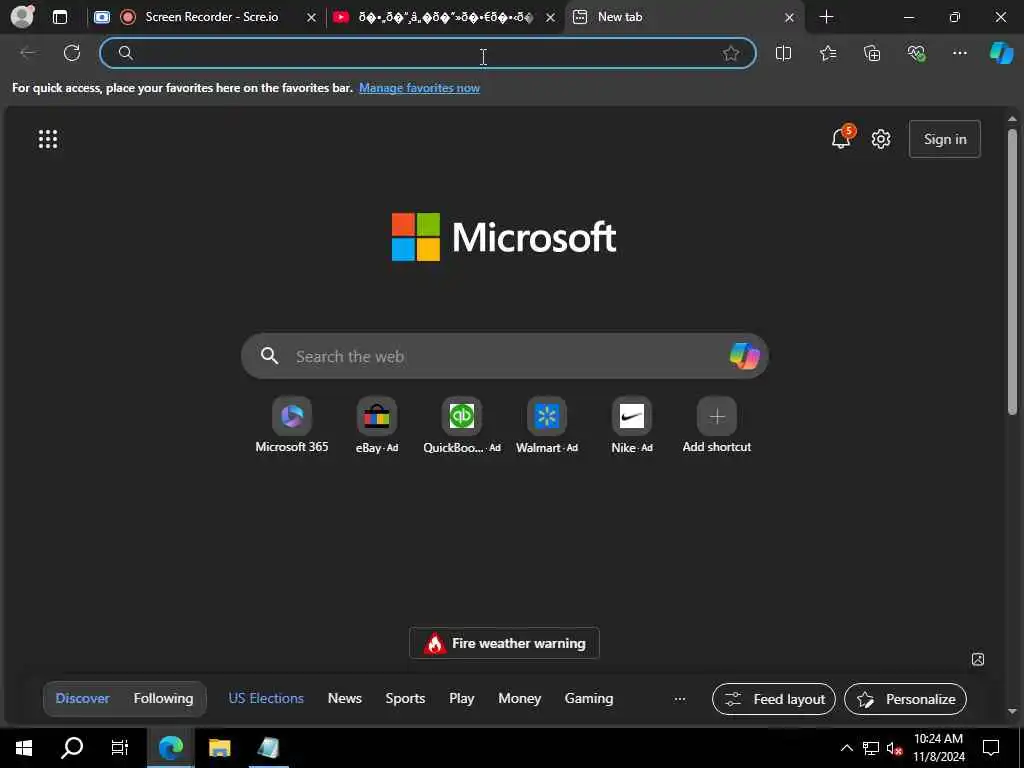Add this page to favorites star
The image size is (1024, 768).
pyautogui.click(x=731, y=53)
